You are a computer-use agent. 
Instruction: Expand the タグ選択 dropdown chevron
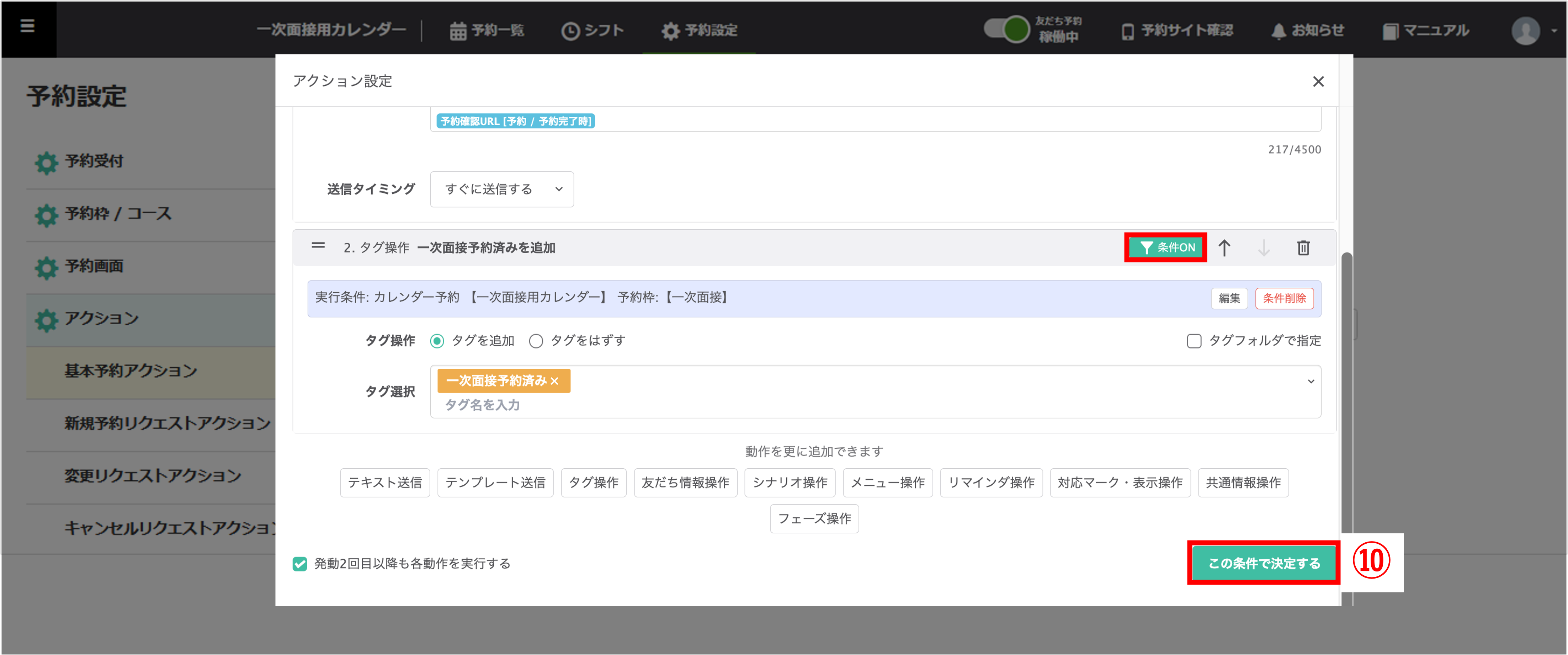pos(1311,382)
